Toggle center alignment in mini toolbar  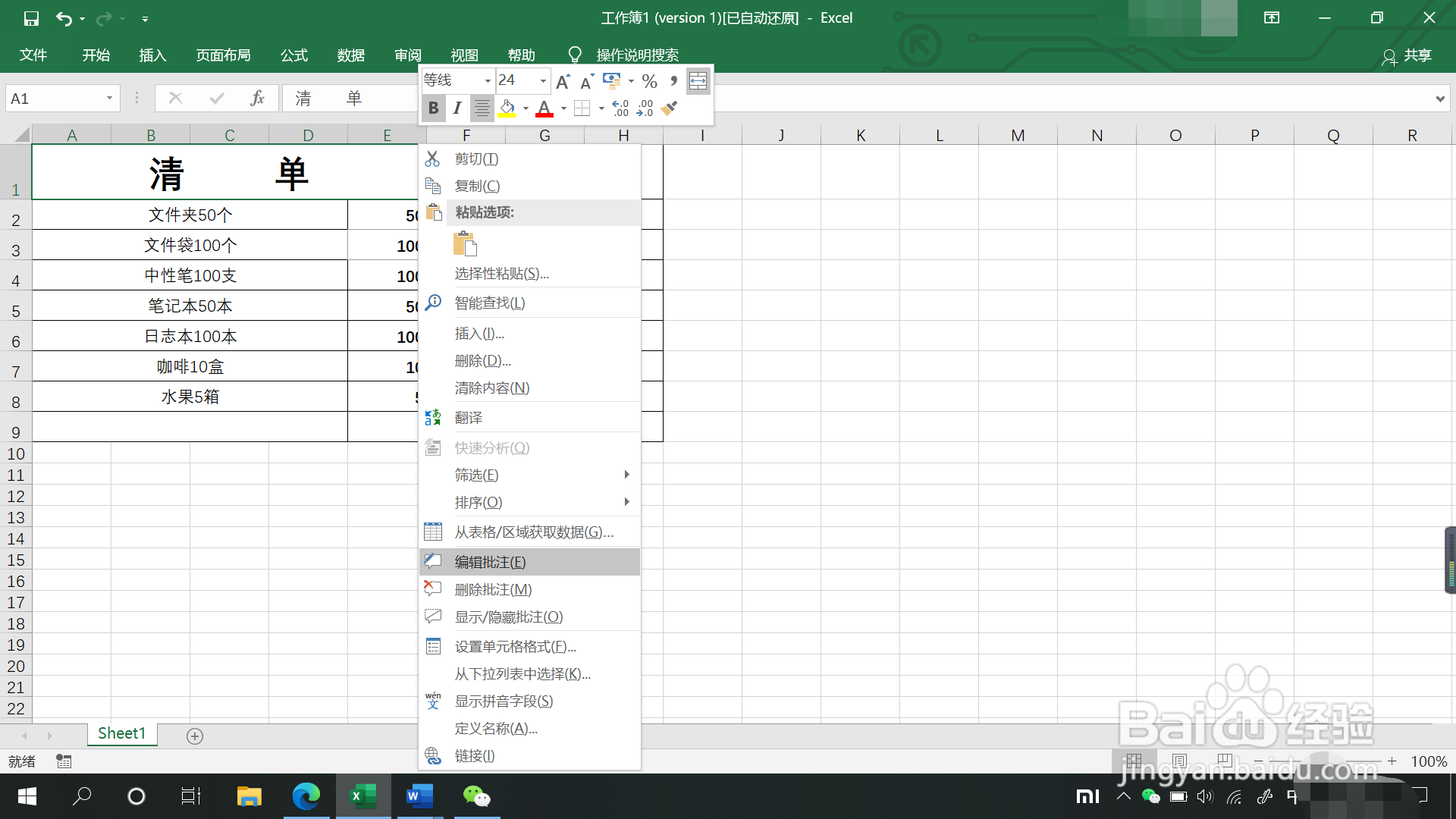point(482,108)
